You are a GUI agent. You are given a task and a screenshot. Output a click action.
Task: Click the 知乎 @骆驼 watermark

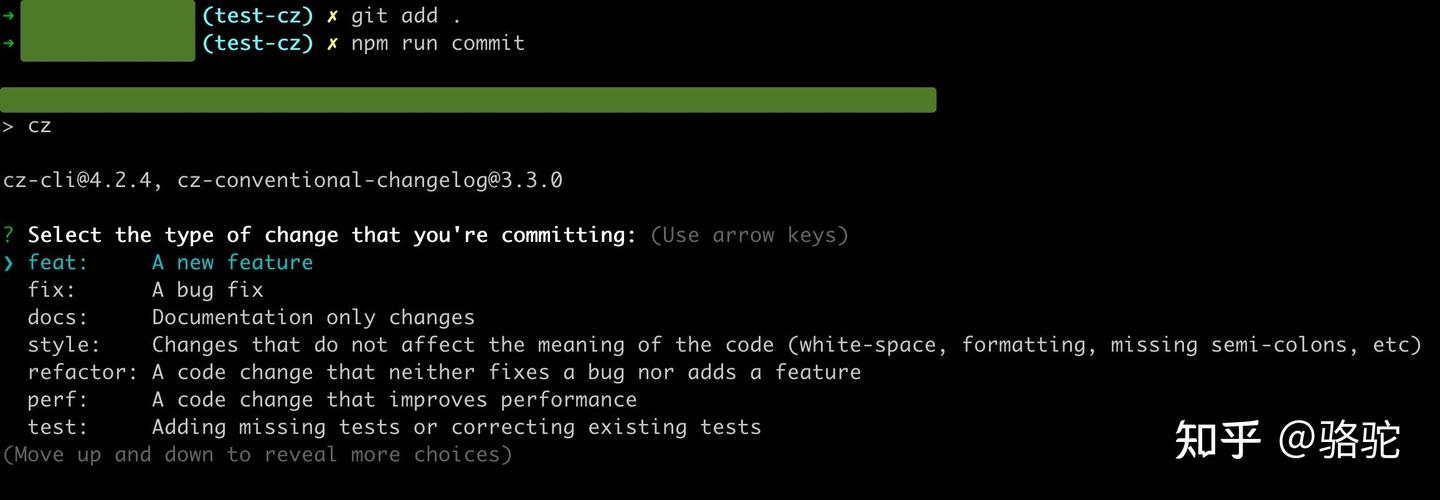click(x=1288, y=439)
